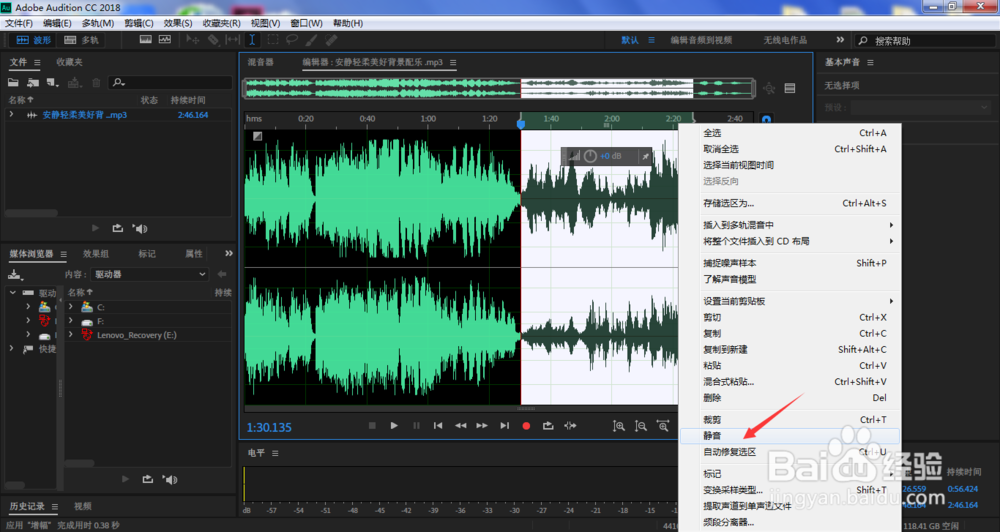This screenshot has height=532, width=1000.
Task: Collapse the 驱动 tree node
Action: pyautogui.click(x=13, y=293)
